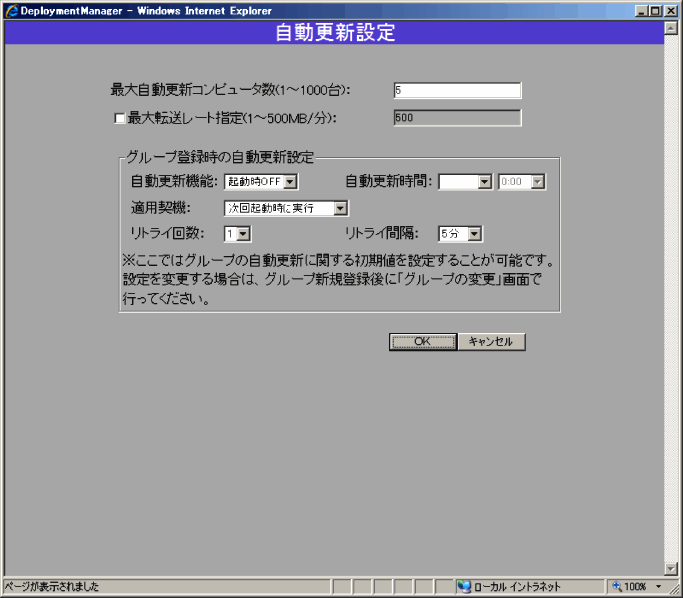Click the window resize grip in status bar
This screenshot has height=598, width=683.
click(675, 589)
